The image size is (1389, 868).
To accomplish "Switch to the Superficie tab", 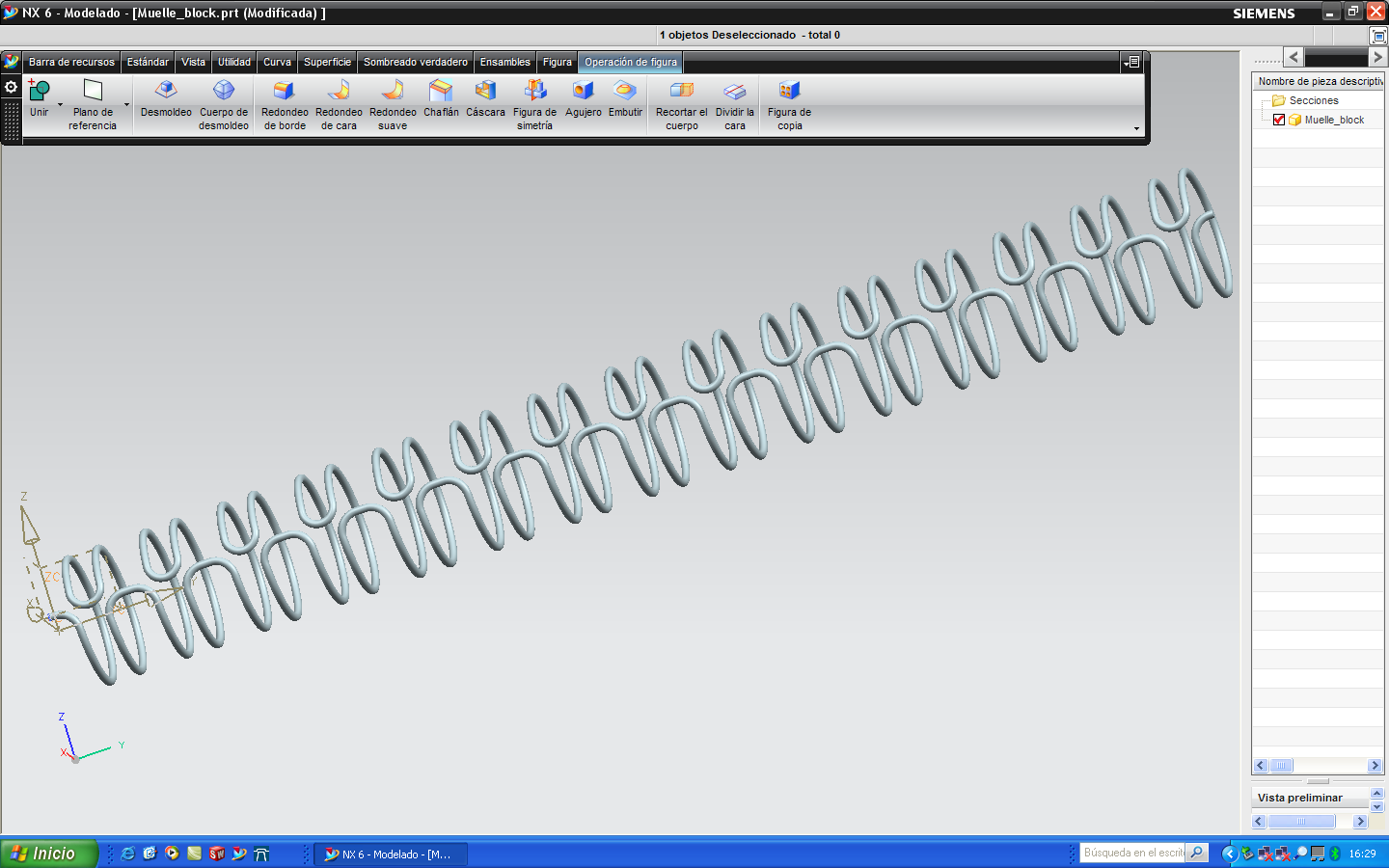I will [327, 62].
